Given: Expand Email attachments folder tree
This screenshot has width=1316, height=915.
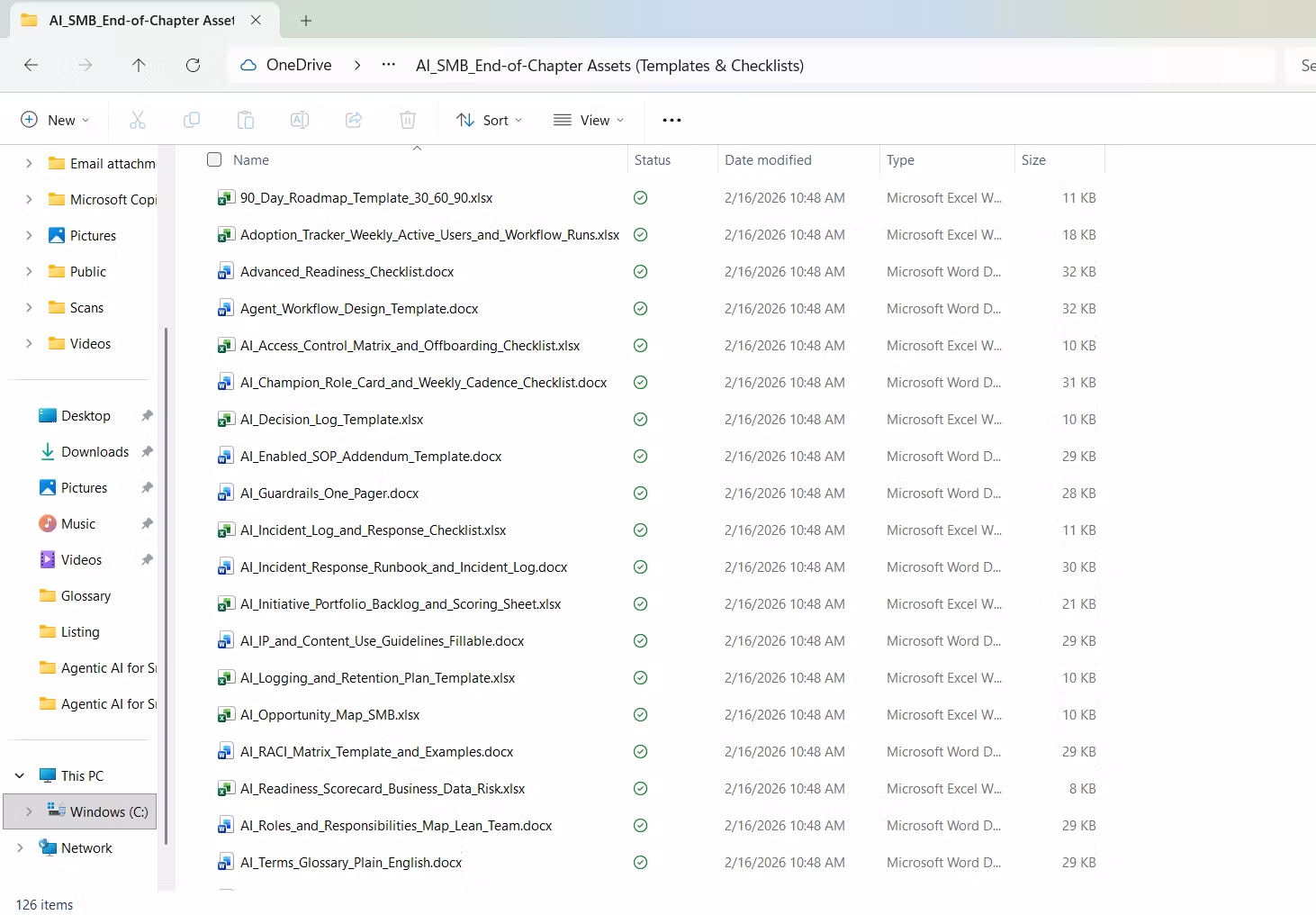Looking at the screenshot, I should tap(29, 163).
